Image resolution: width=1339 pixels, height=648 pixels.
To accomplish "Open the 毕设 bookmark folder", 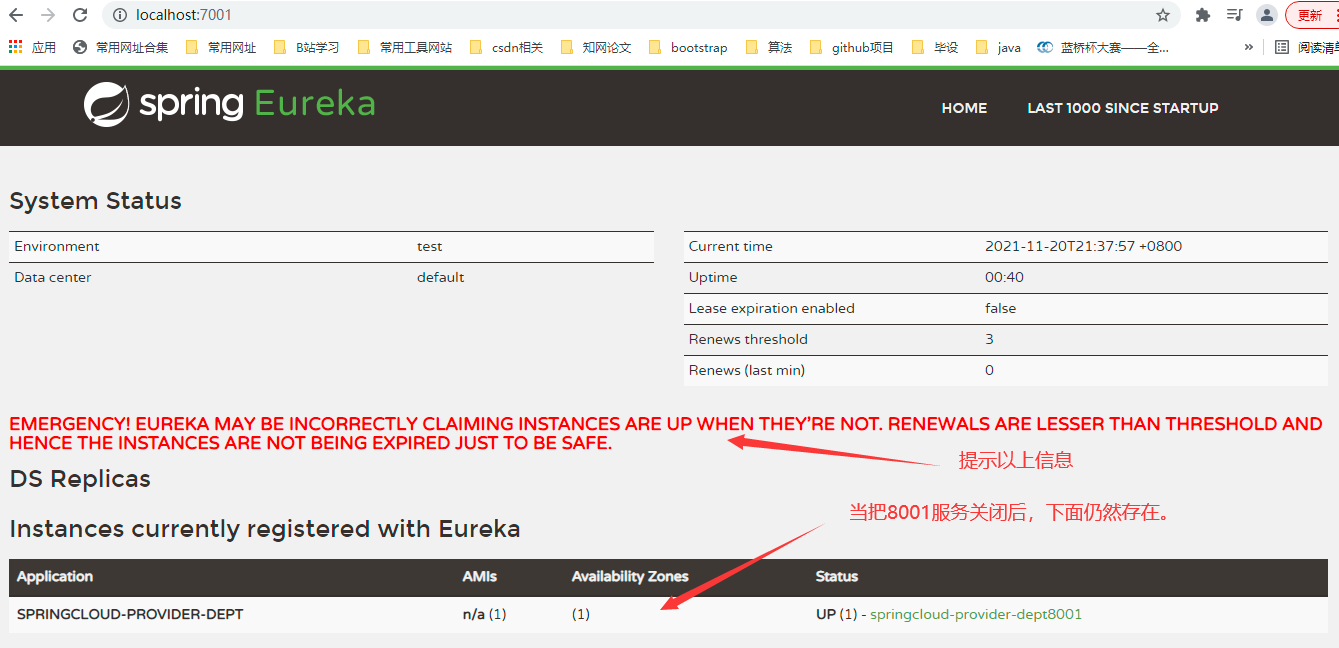I will pos(935,47).
